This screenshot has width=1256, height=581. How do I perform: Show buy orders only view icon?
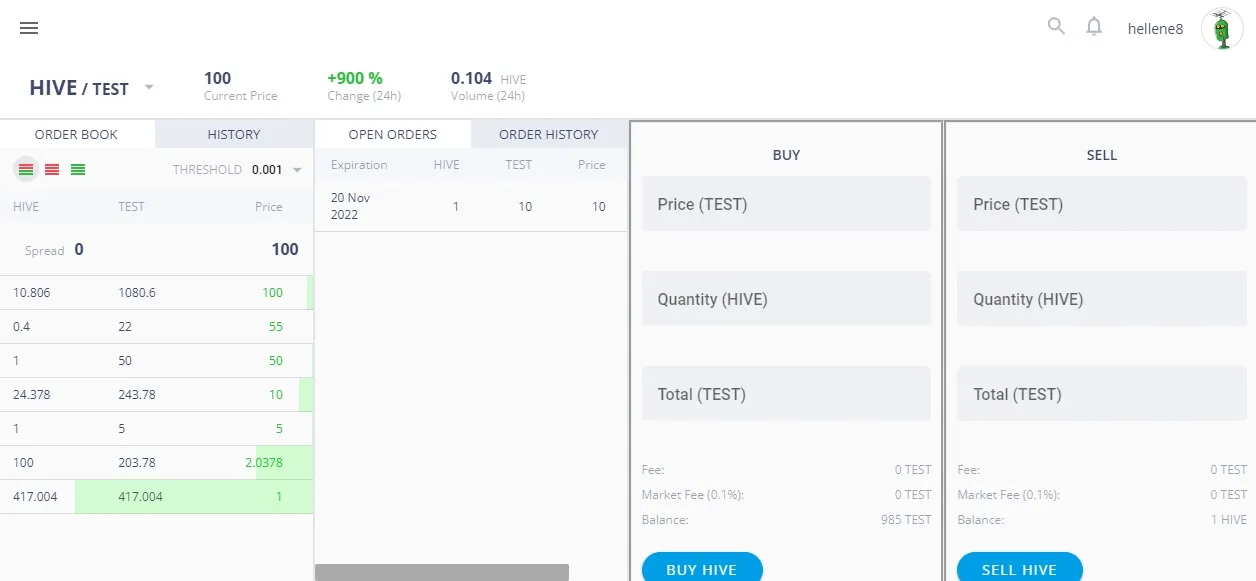78,170
